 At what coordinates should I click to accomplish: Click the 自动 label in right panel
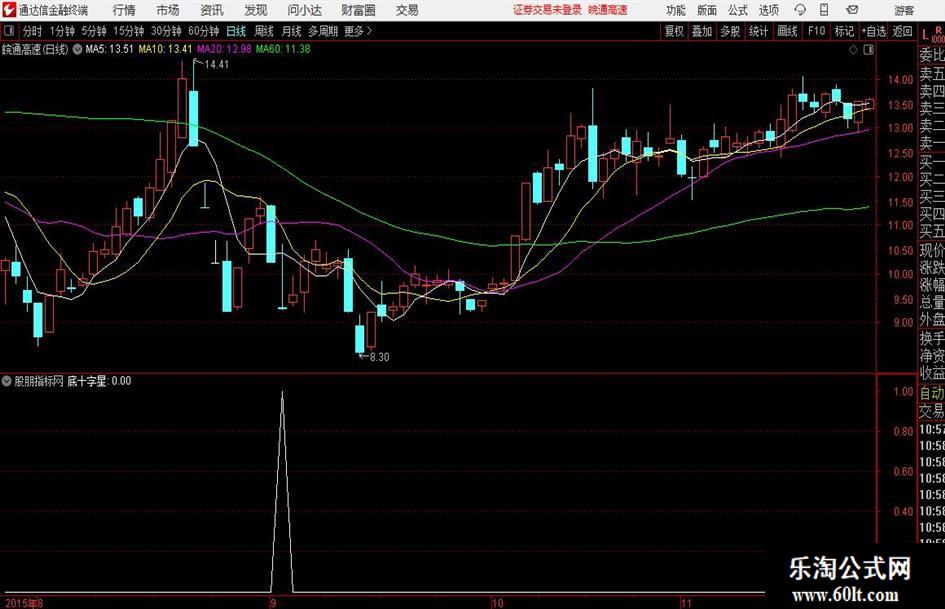coord(932,393)
